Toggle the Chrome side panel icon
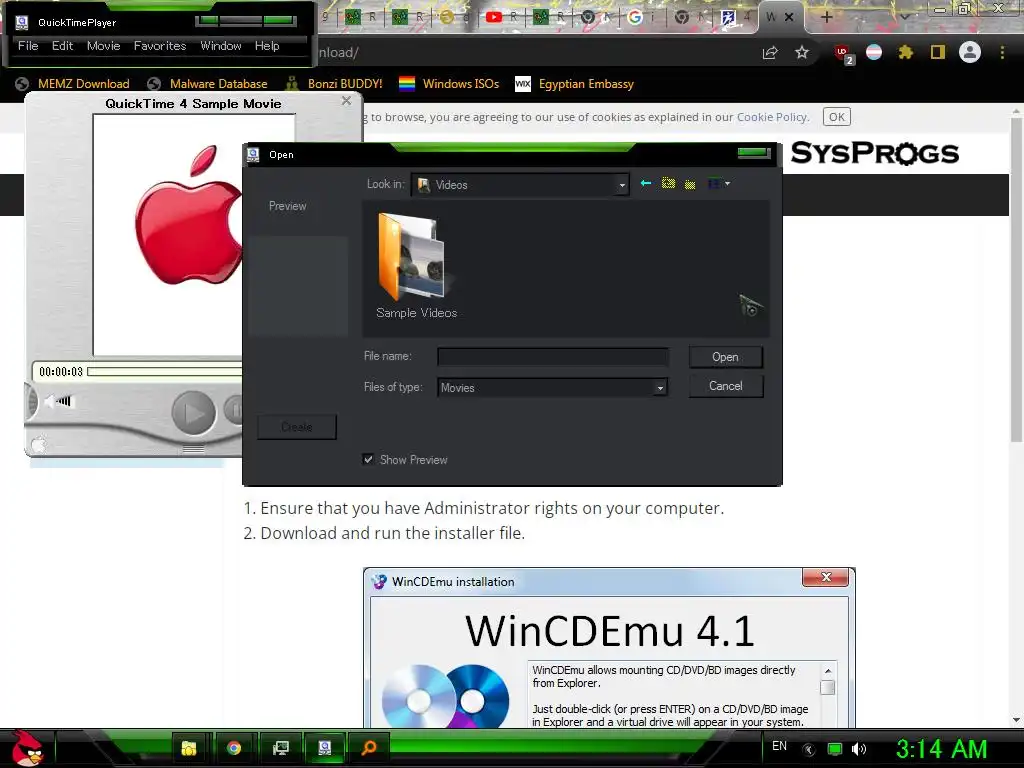This screenshot has height=768, width=1024. click(x=938, y=52)
